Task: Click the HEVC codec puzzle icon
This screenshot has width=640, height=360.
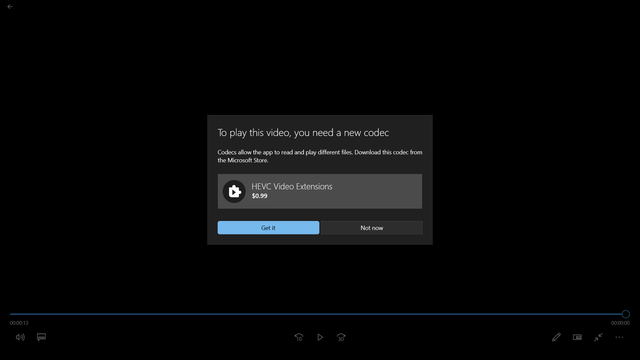Action: (x=234, y=191)
